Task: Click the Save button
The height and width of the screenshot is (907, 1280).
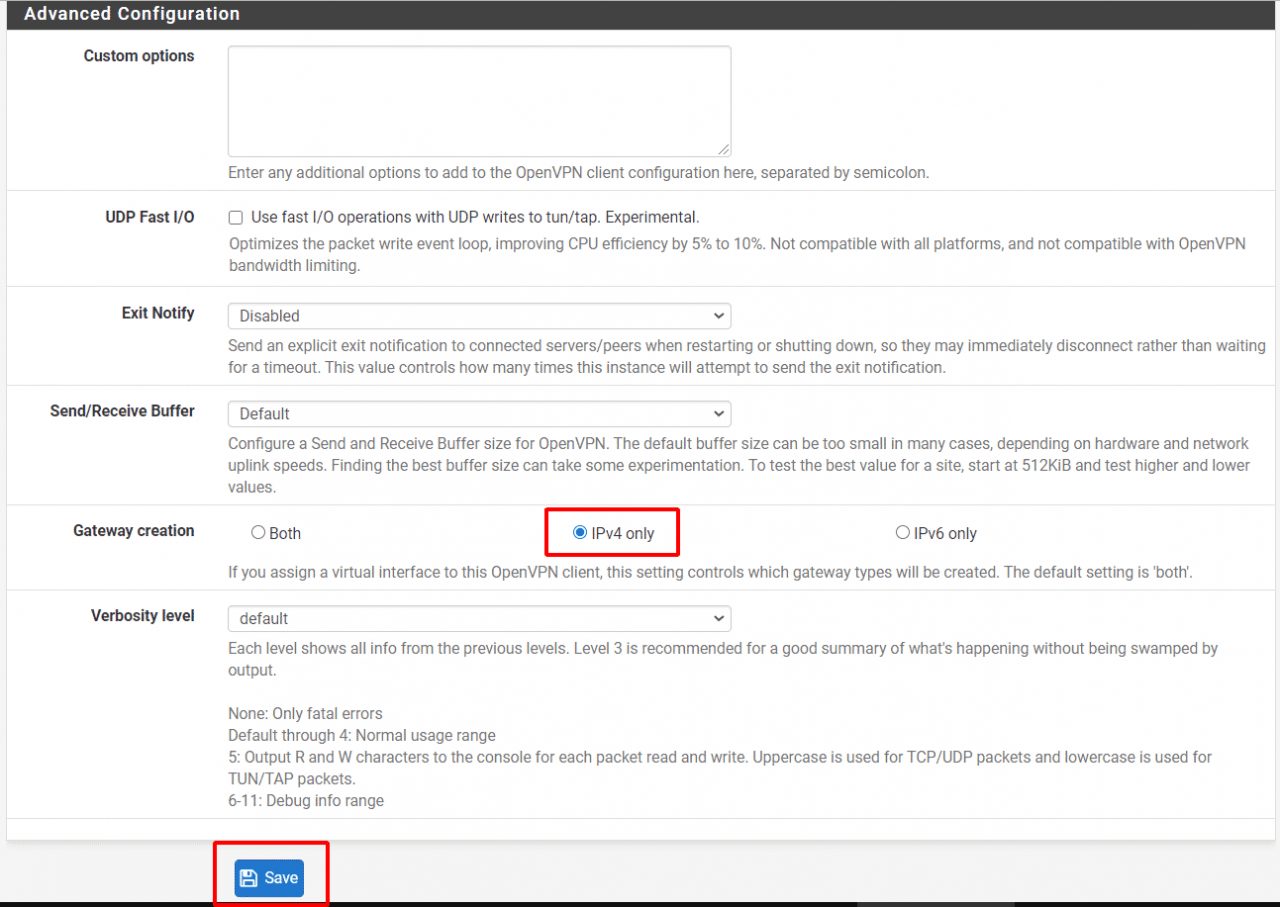Action: [269, 878]
